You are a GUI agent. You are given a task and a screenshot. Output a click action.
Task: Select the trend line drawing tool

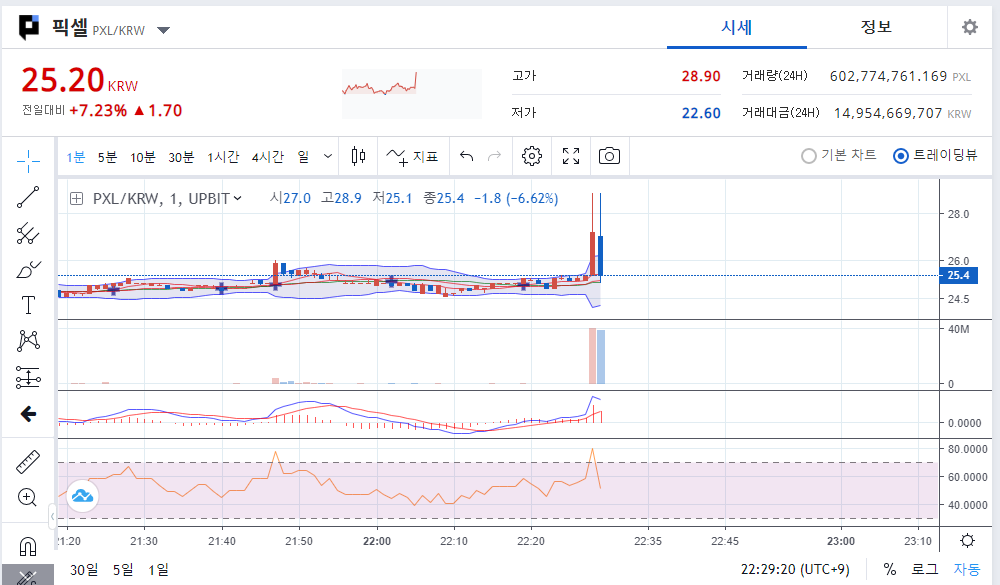tap(28, 197)
